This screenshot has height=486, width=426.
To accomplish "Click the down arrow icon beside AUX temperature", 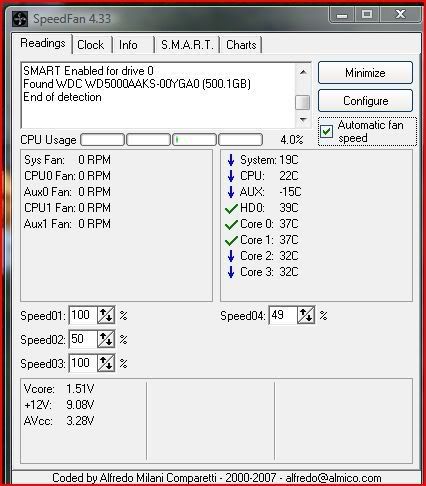I will point(231,192).
